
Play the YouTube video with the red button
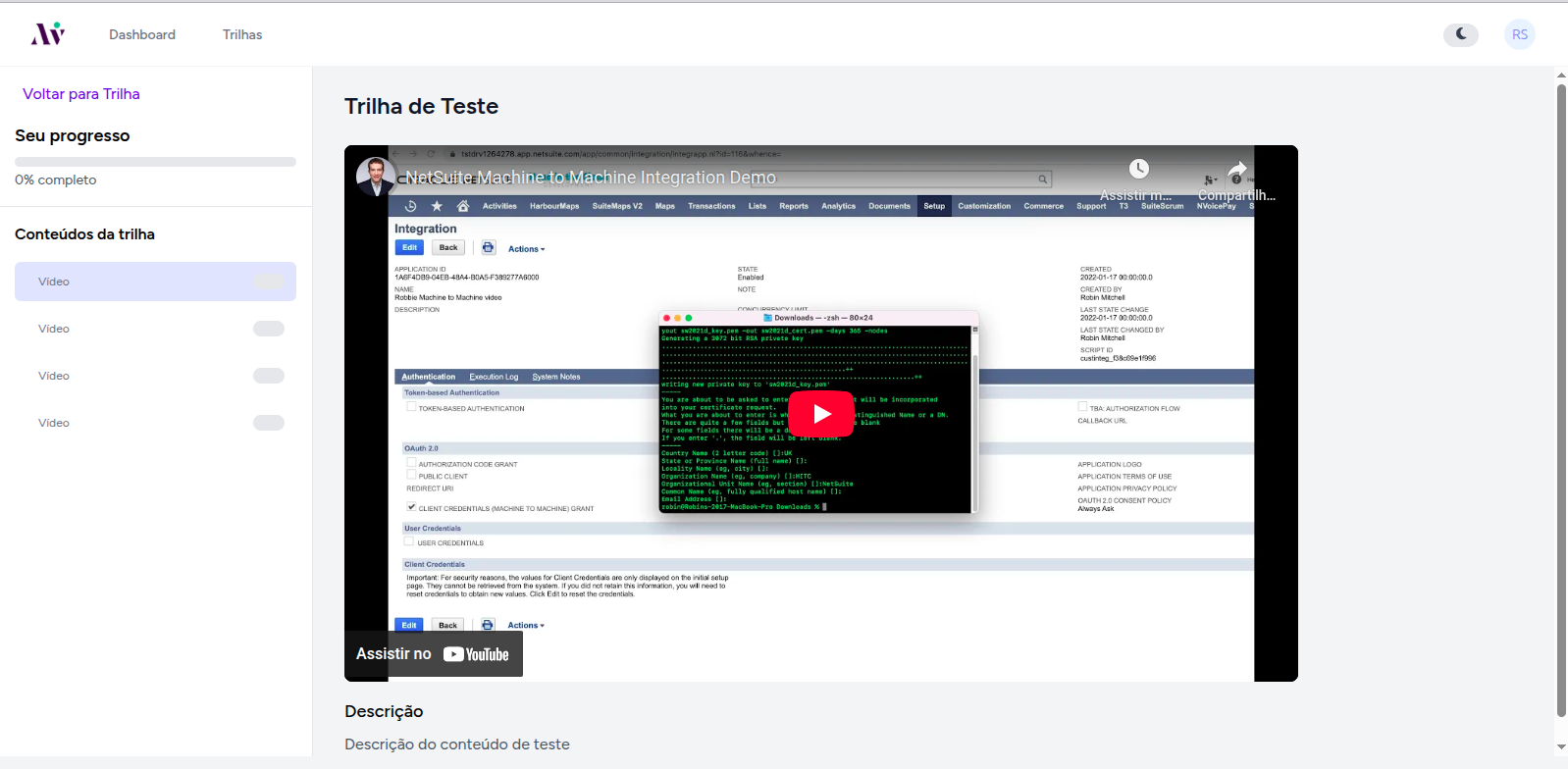821,414
